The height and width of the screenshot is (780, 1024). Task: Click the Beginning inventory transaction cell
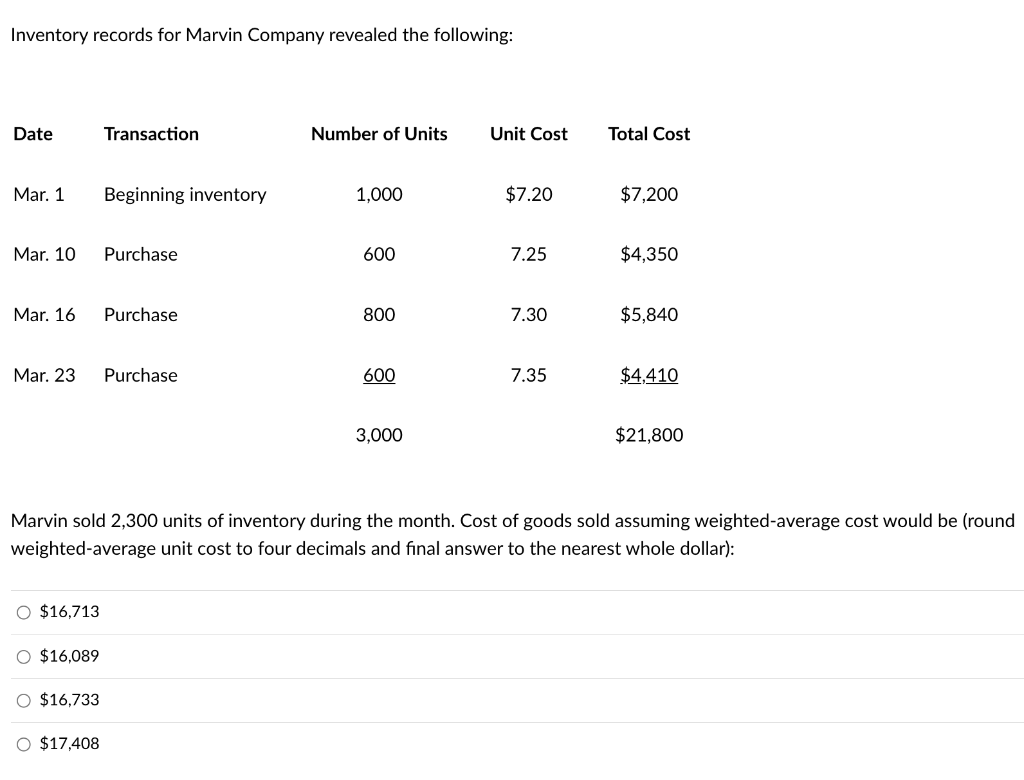click(185, 195)
